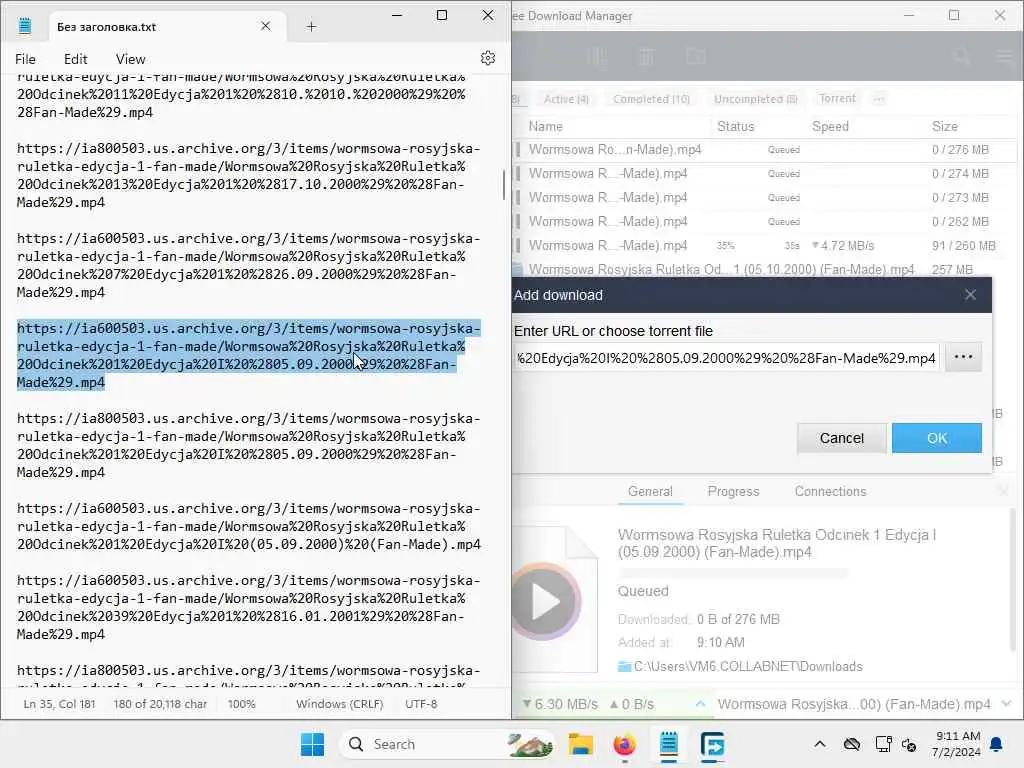Open File Explorer from the taskbar

(x=581, y=744)
